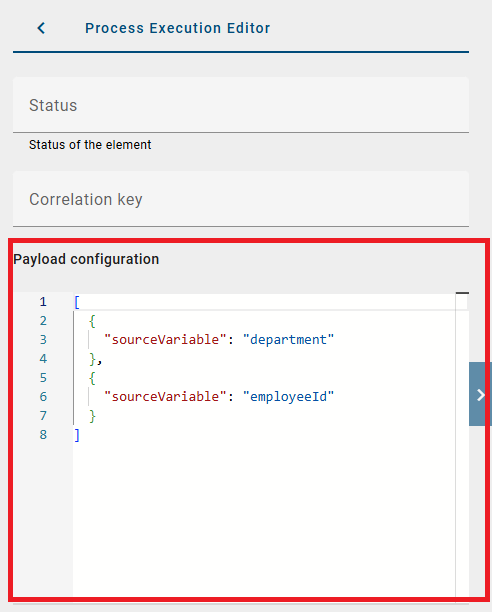Click the "employeeId" value in the code
Viewport: 492px width, 612px height.
coord(288,397)
